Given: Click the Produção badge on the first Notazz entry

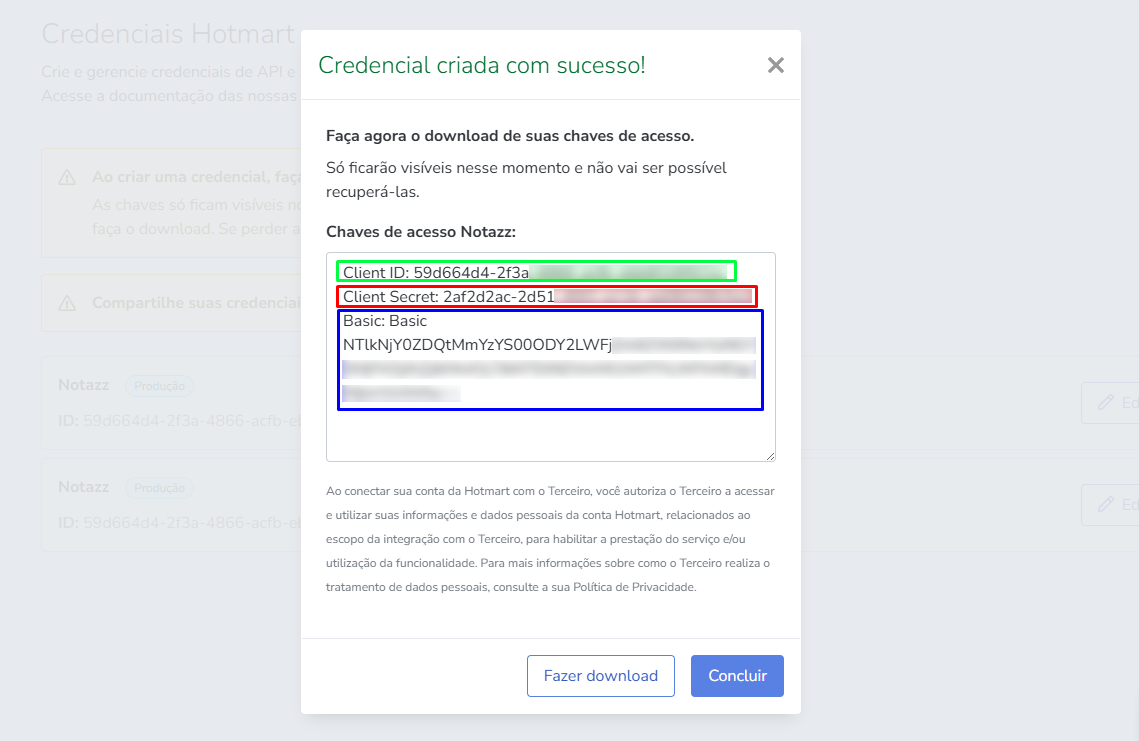Looking at the screenshot, I should (159, 386).
